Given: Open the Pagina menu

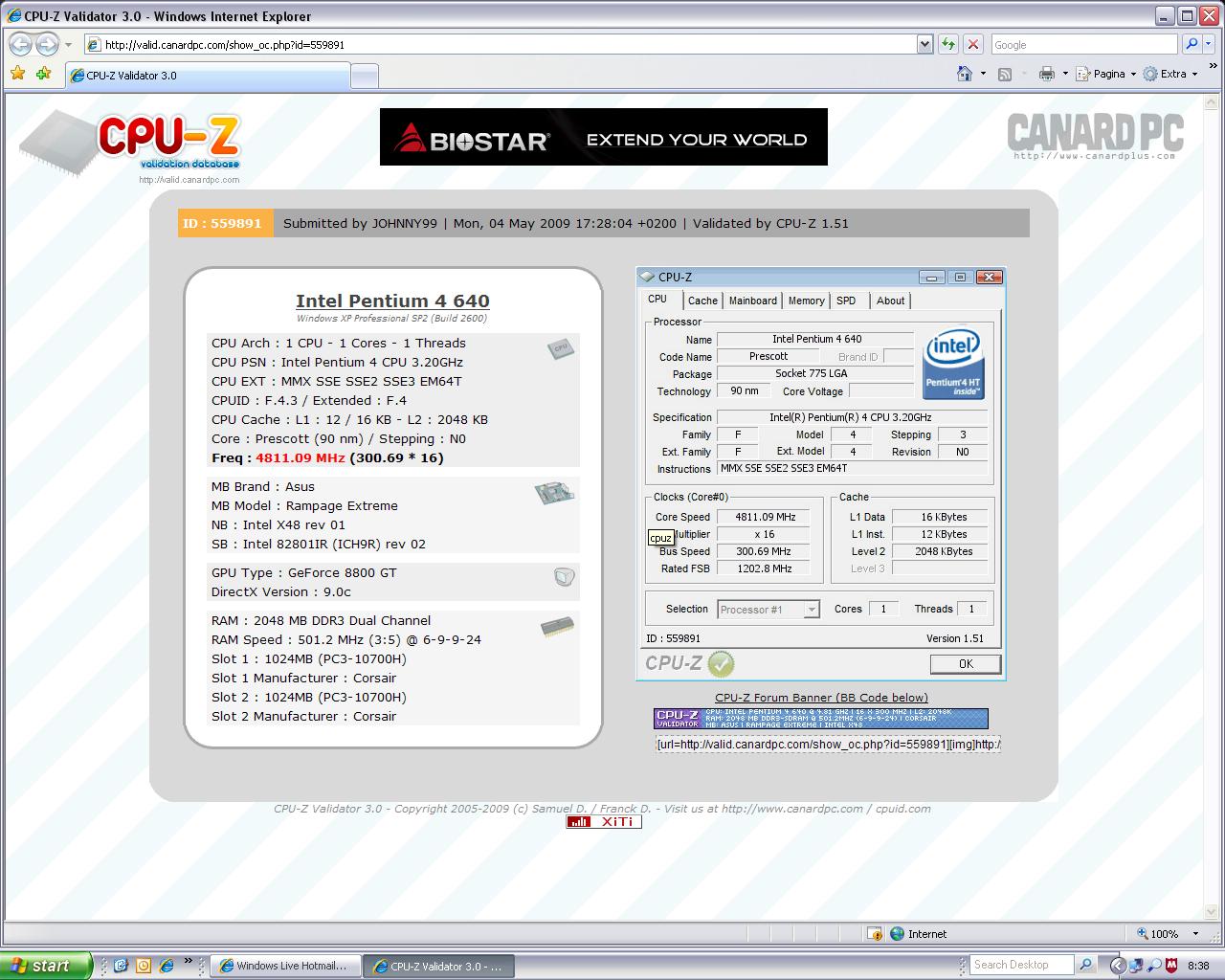Looking at the screenshot, I should (1106, 74).
